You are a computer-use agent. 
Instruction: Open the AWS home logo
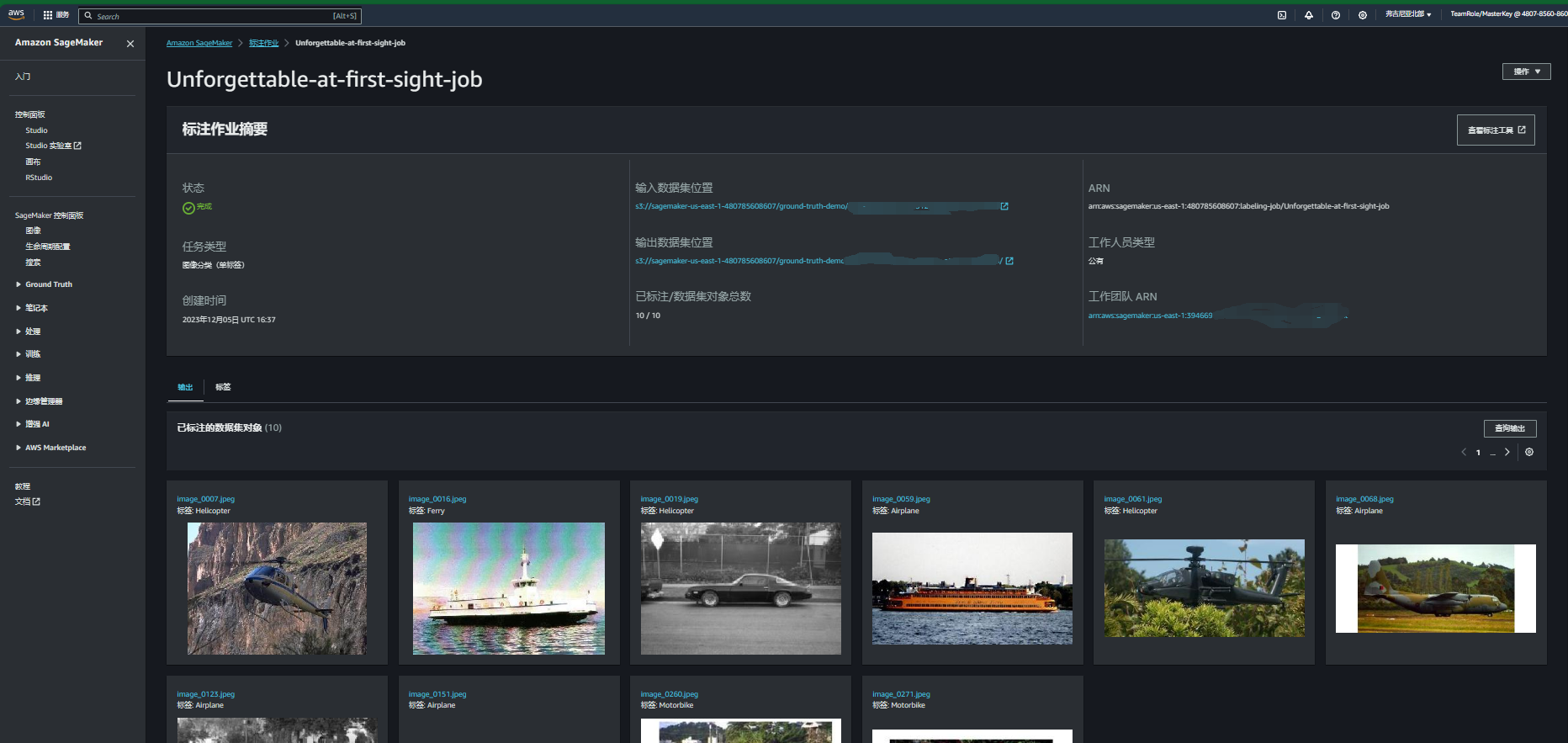point(16,14)
